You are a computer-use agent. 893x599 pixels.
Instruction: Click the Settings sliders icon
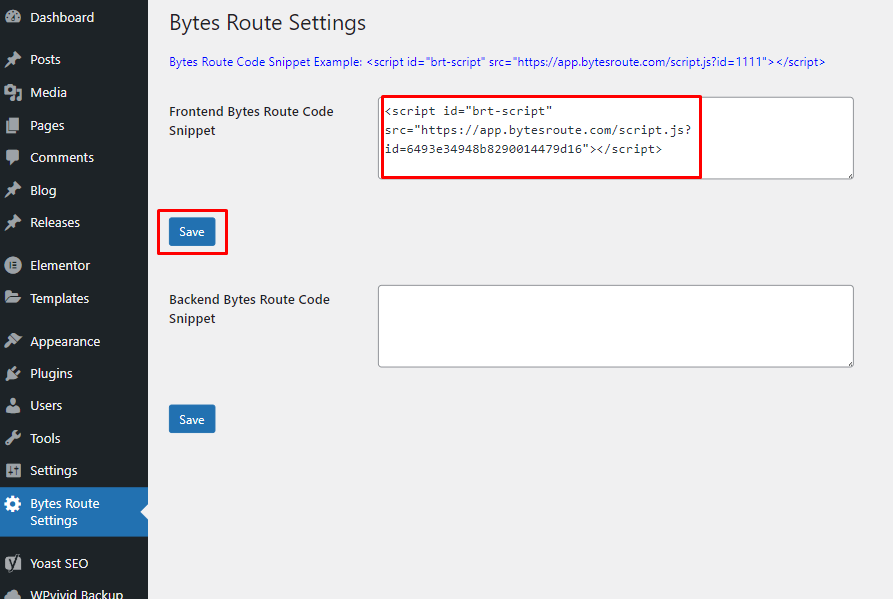(x=13, y=470)
